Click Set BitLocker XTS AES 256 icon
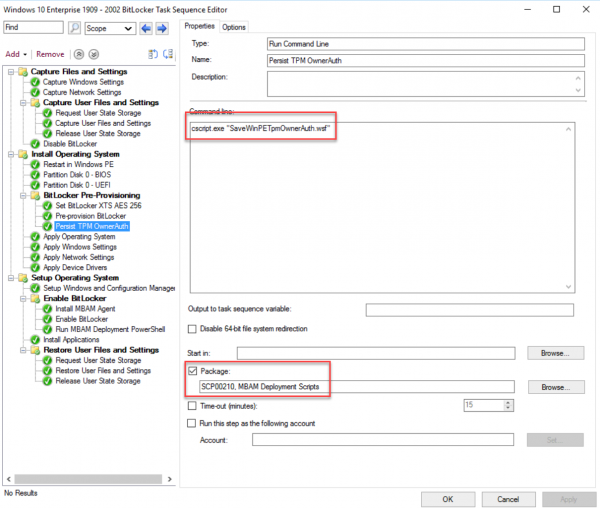 47,206
